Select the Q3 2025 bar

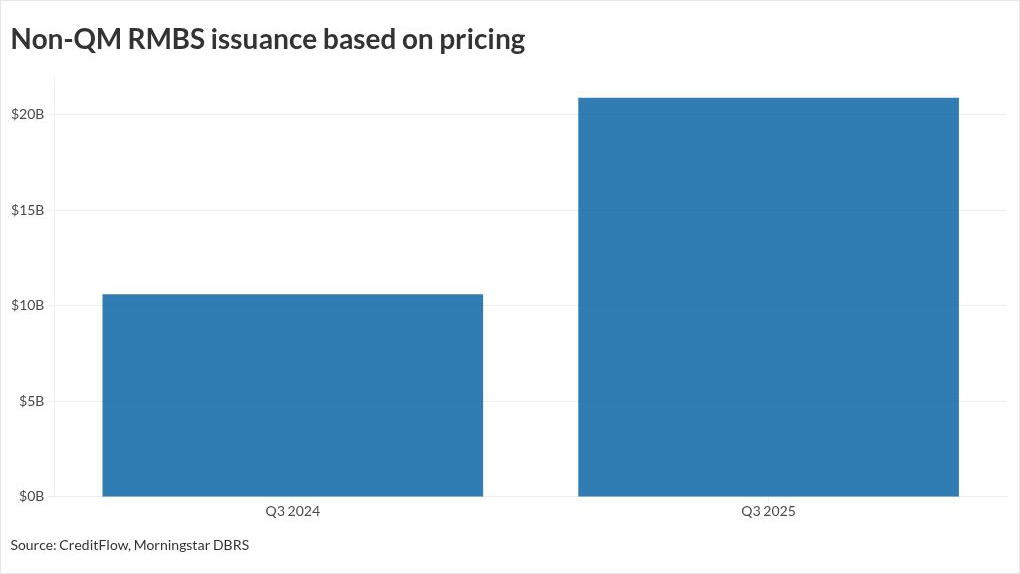(x=768, y=297)
